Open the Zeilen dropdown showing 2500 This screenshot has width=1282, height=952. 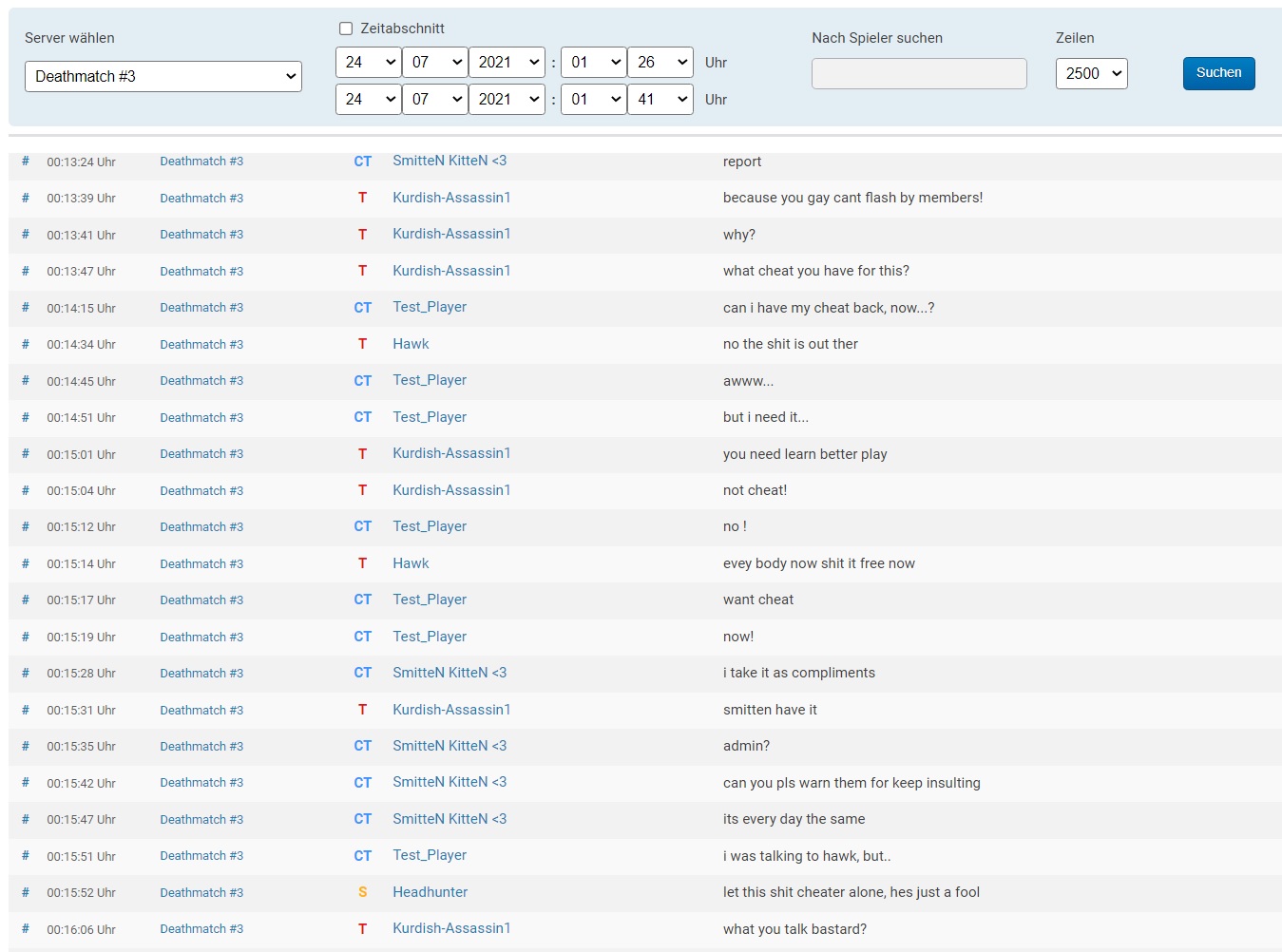(x=1091, y=73)
